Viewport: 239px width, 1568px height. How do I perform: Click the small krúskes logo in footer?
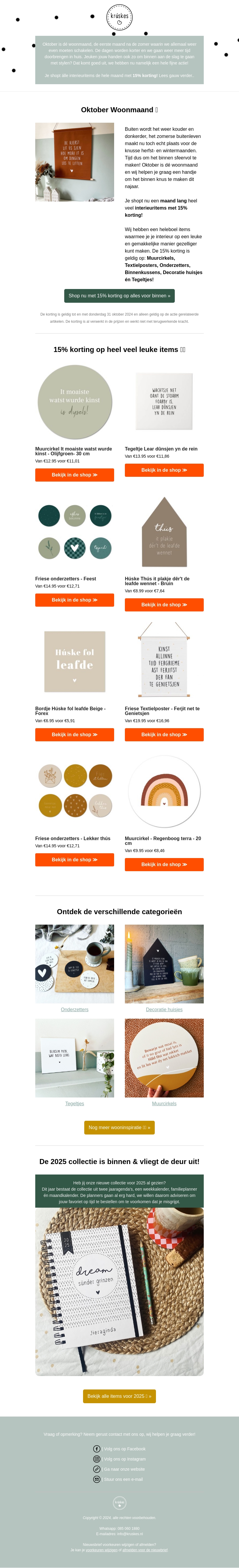click(x=119, y=1503)
